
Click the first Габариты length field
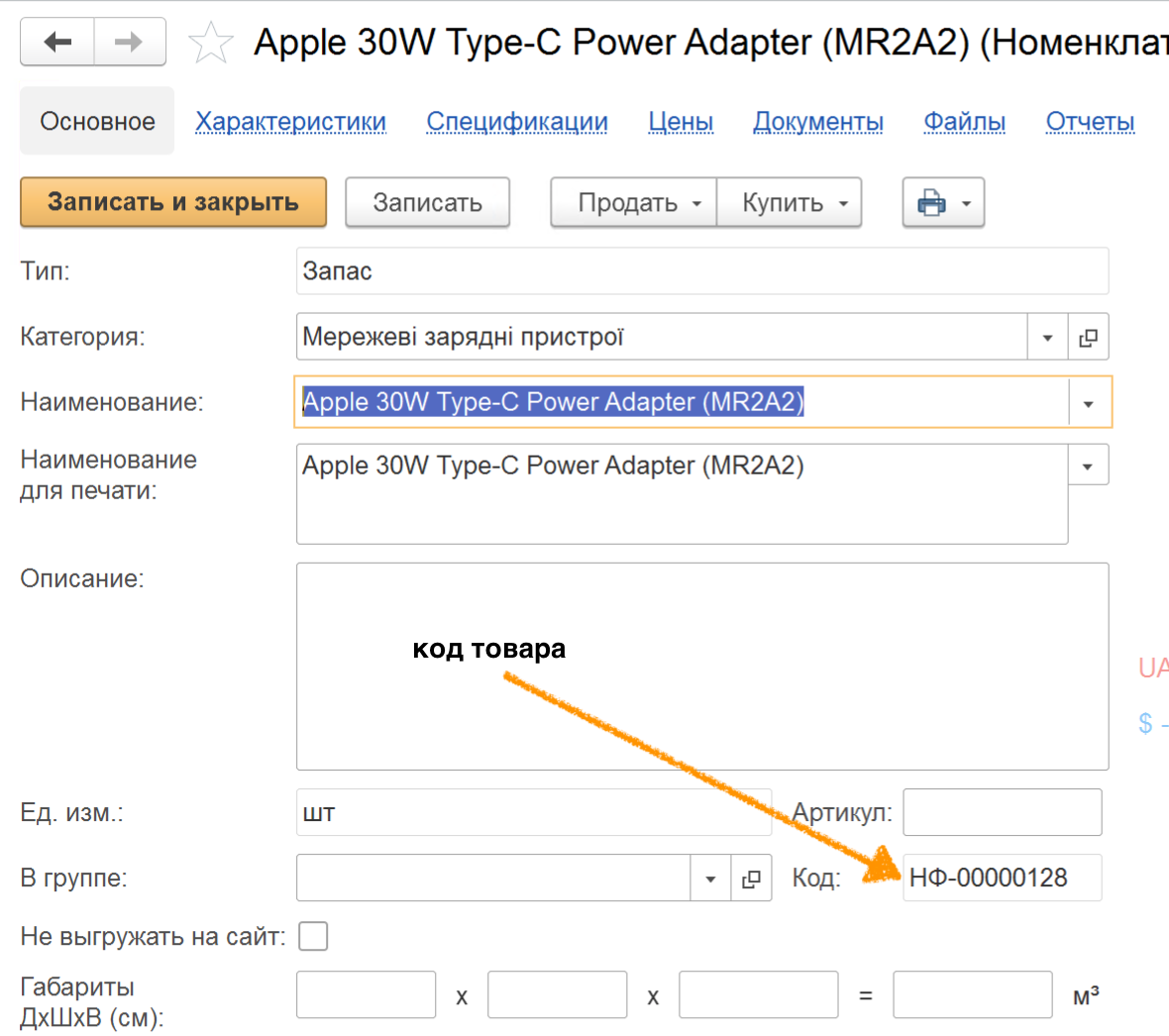point(367,995)
